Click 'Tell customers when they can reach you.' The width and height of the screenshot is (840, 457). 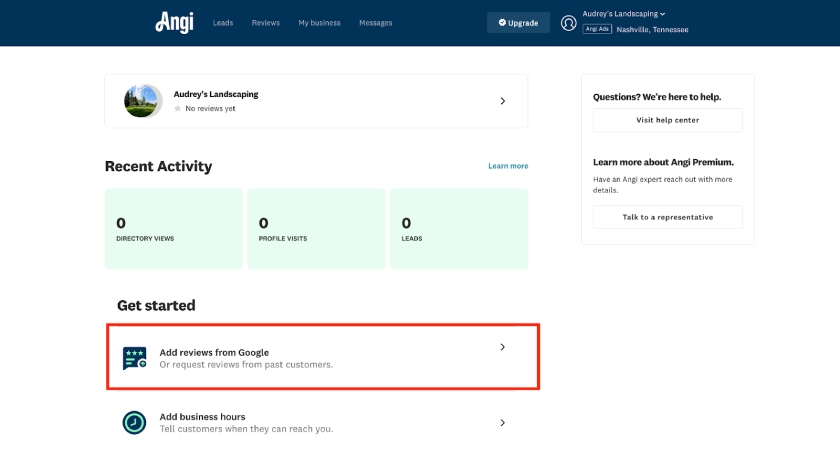[x=246, y=429]
